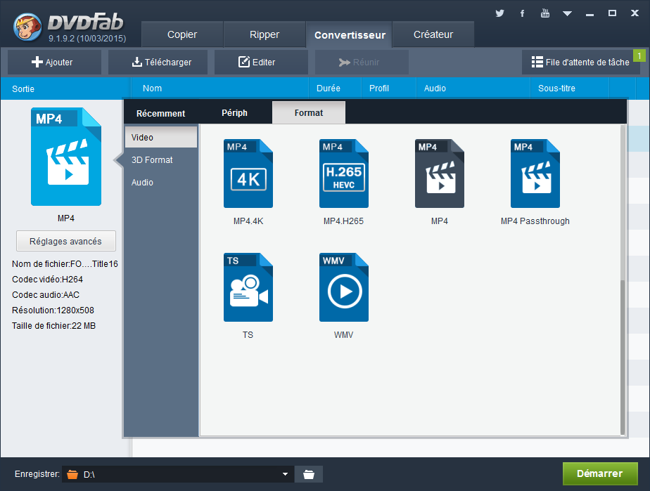Viewport: 650px width, 491px height.
Task: Select the Audio category in sidebar
Action: (x=142, y=182)
